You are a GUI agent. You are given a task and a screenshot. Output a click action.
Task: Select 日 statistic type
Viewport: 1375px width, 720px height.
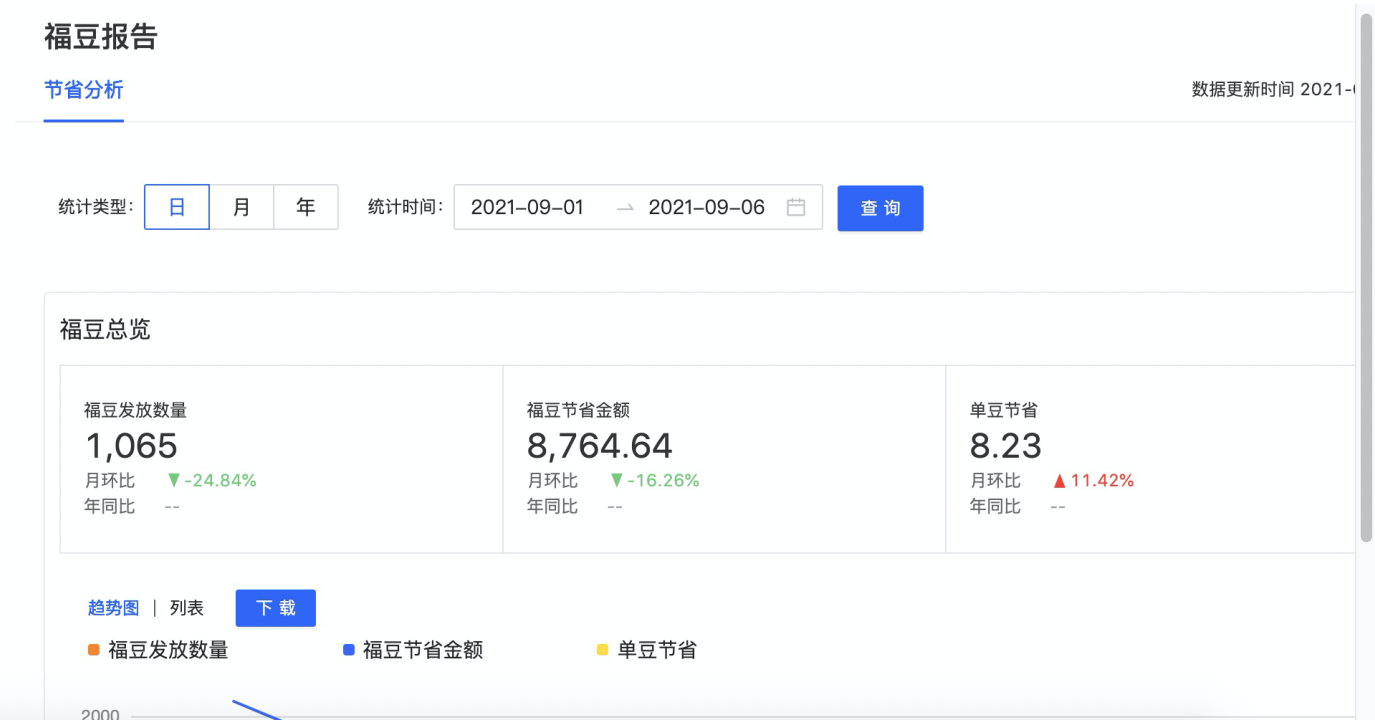pos(177,207)
